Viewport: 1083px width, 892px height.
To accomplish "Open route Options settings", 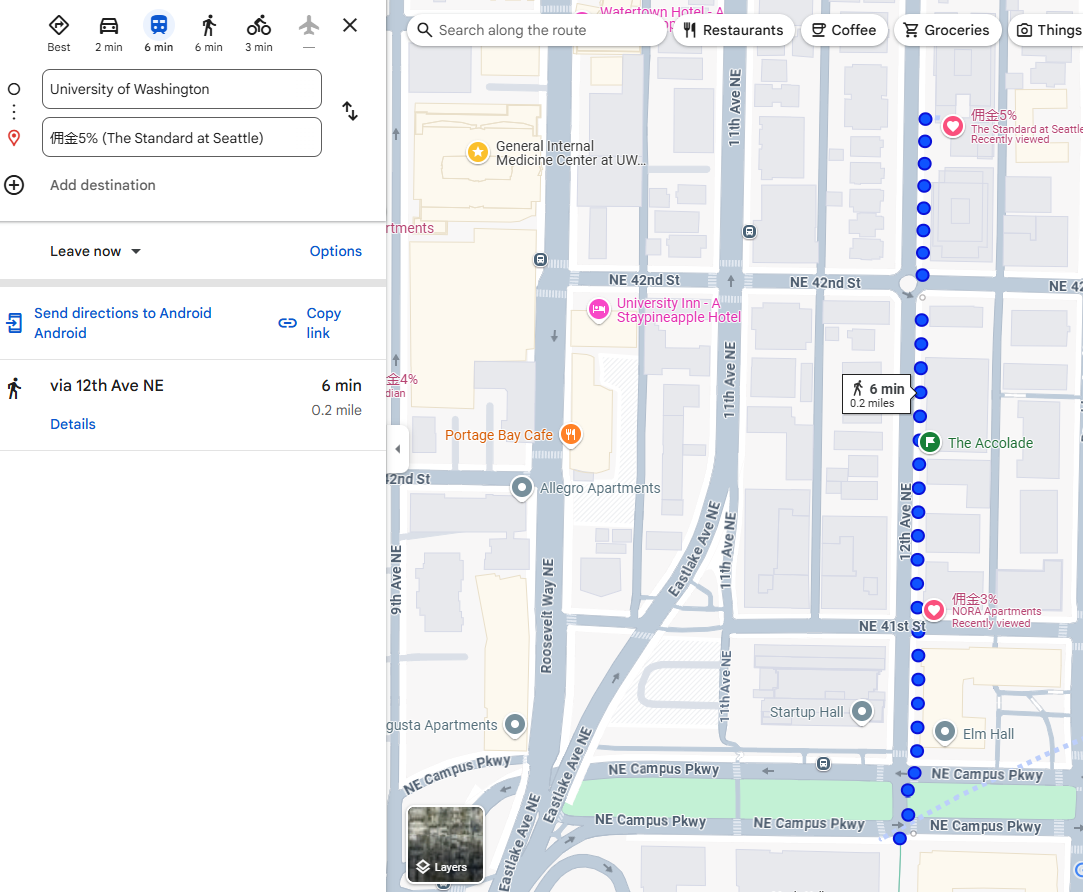I will [335, 251].
